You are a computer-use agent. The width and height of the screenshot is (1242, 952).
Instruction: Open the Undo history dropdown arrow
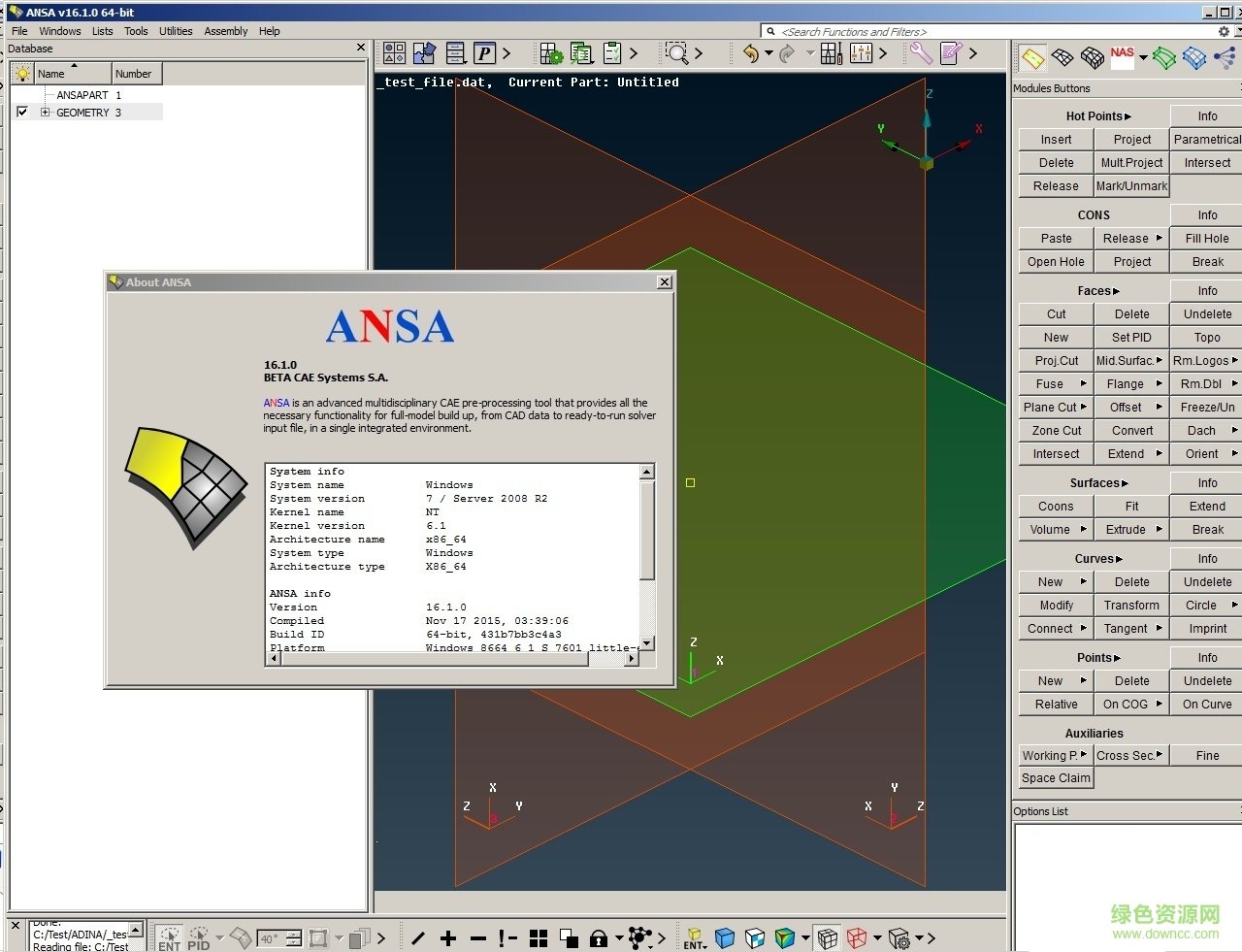point(770,50)
